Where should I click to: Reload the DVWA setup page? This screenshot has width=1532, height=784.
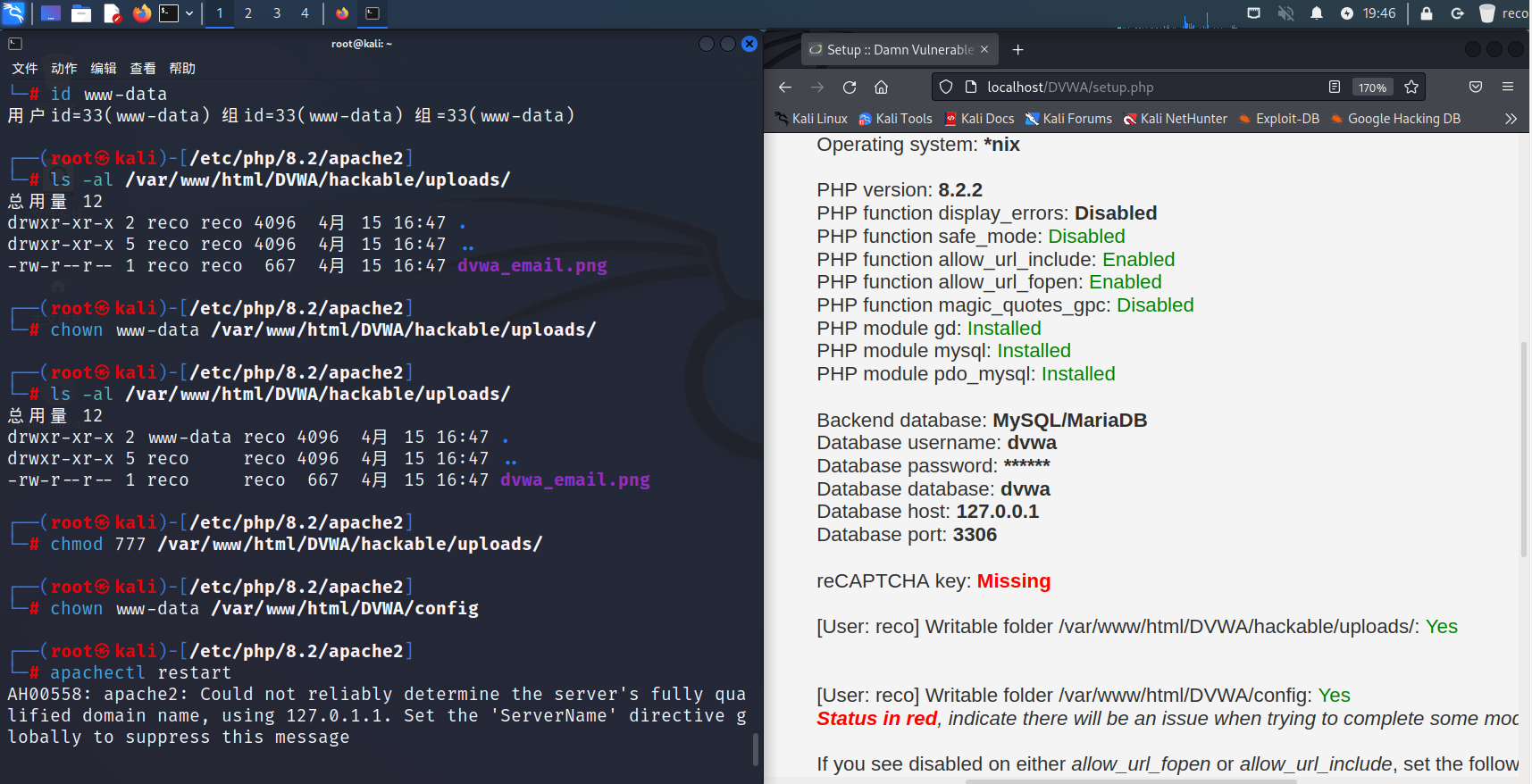coord(850,88)
